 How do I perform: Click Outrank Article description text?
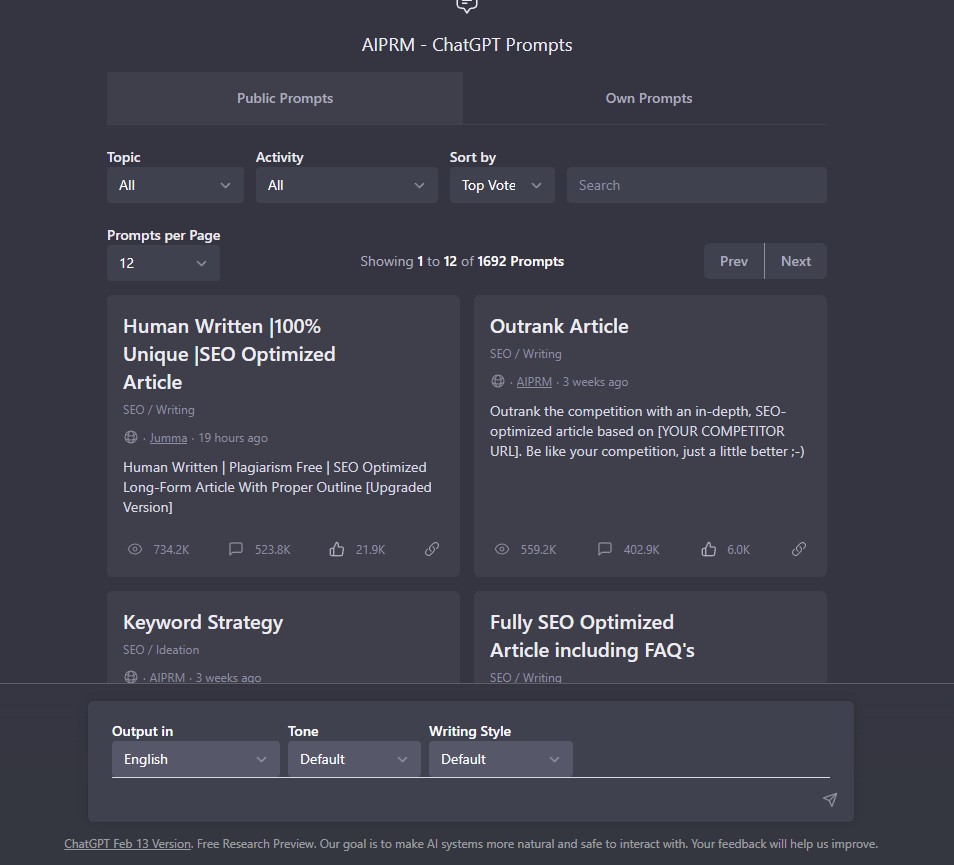(647, 431)
